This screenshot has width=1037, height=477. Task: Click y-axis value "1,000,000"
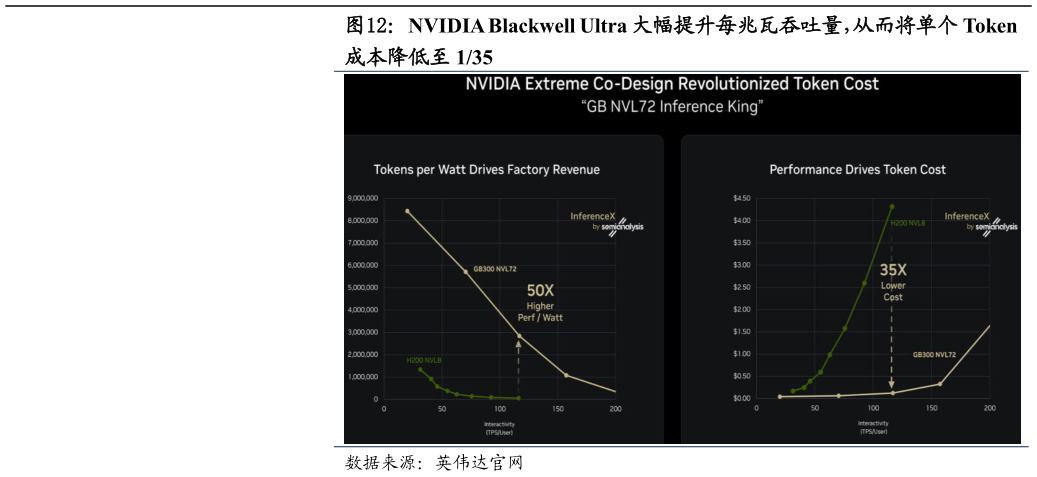coord(362,377)
